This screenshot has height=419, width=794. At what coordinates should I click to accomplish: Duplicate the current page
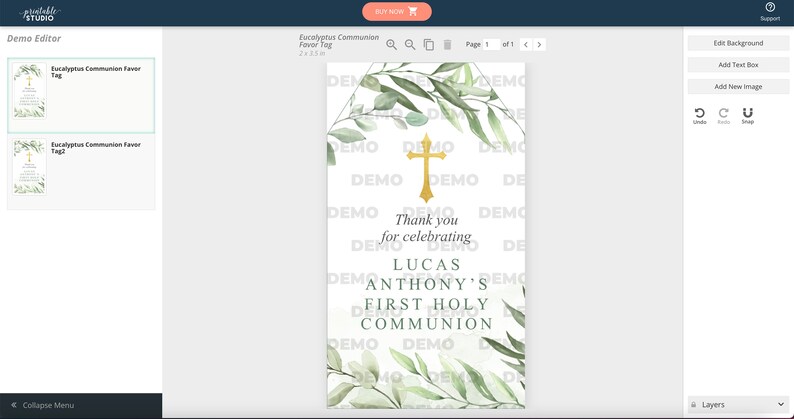(428, 45)
